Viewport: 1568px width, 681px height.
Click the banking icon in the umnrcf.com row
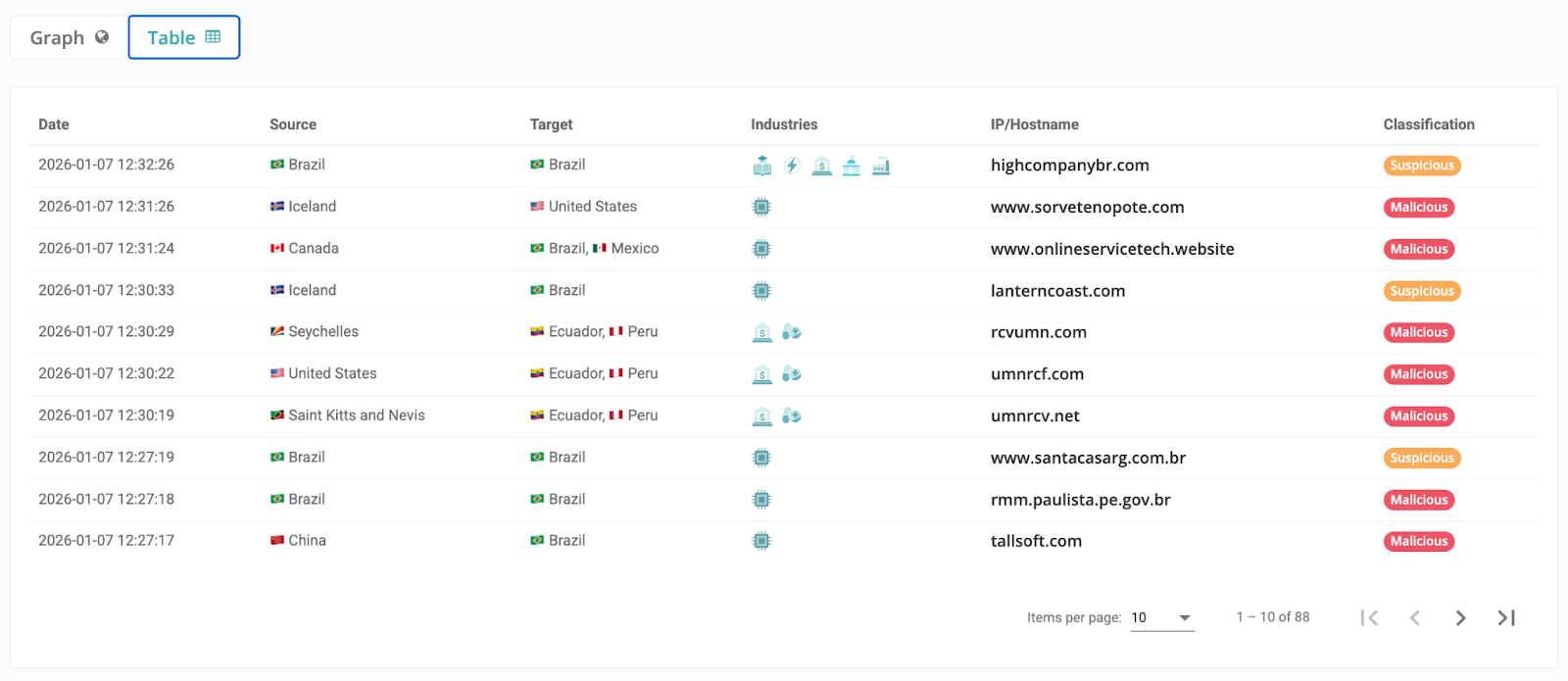pyautogui.click(x=762, y=374)
